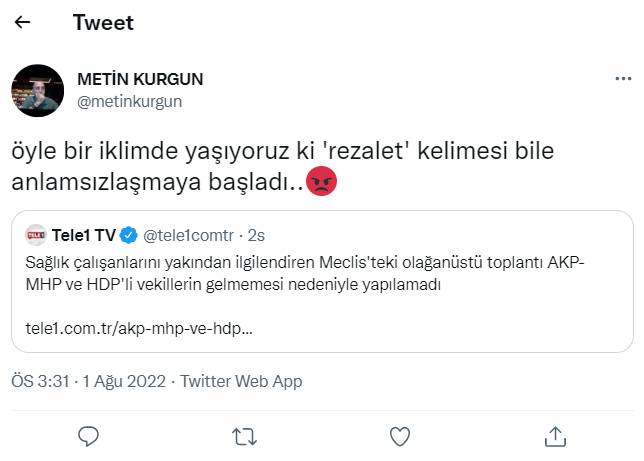The height and width of the screenshot is (461, 644).
Task: Click the ÖS 3:31 · 1 Ağu 2022 timestamp
Action: click(x=88, y=381)
